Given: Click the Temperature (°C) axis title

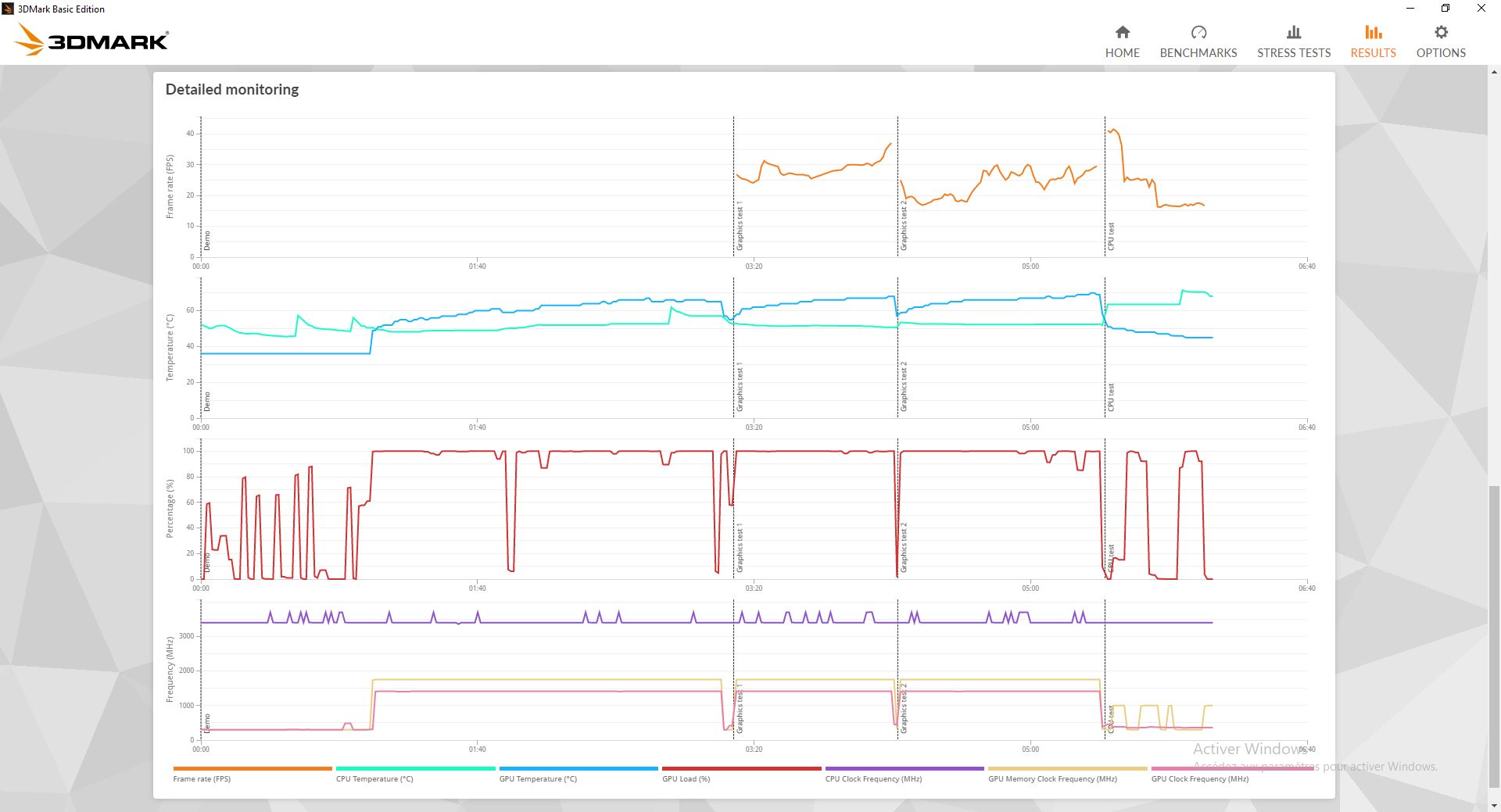Looking at the screenshot, I should click(170, 347).
